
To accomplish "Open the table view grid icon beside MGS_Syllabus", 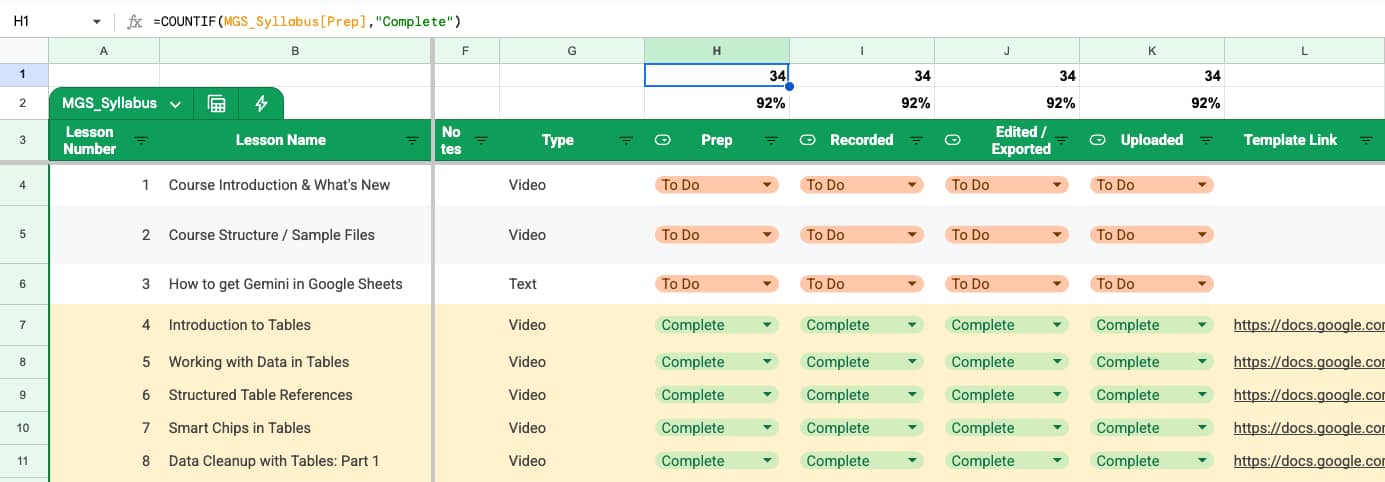I will tap(216, 103).
